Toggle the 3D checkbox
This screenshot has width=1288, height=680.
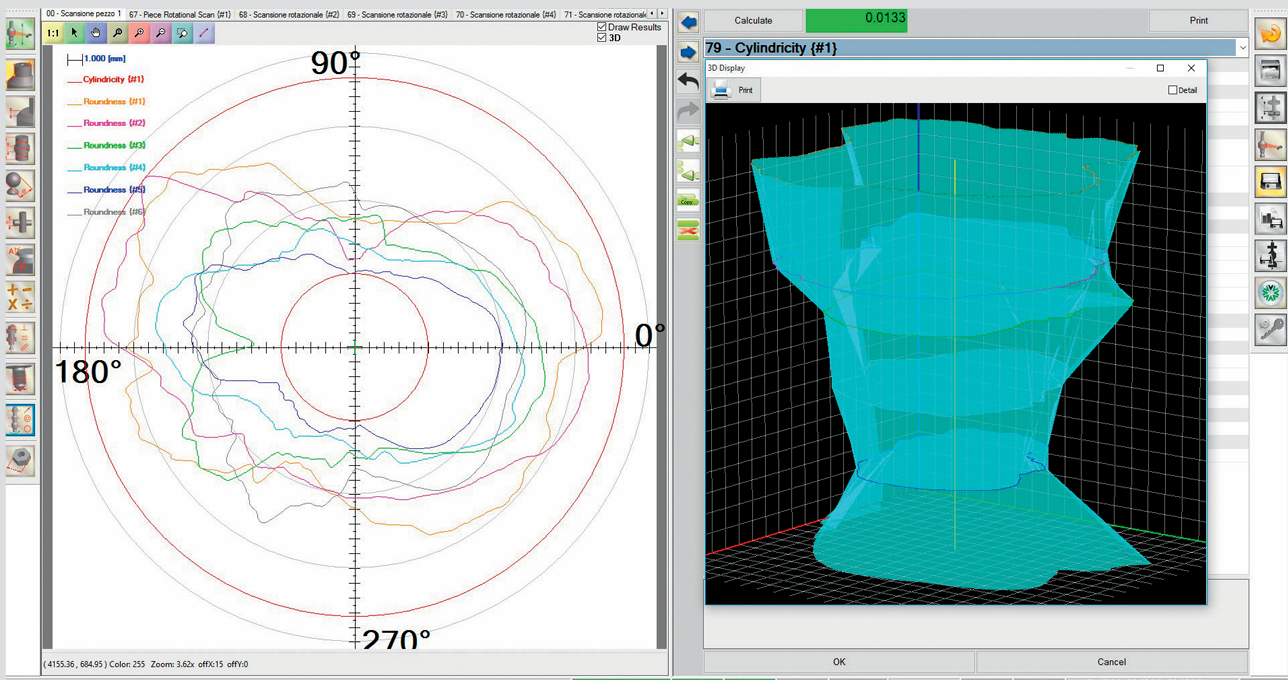click(x=601, y=38)
